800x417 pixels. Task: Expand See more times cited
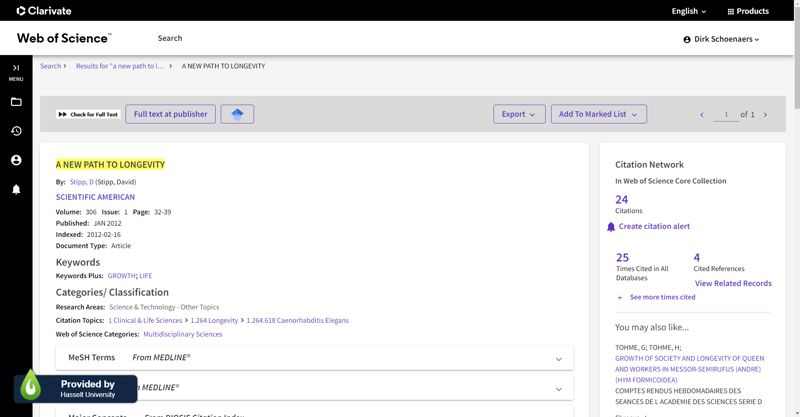click(x=661, y=297)
